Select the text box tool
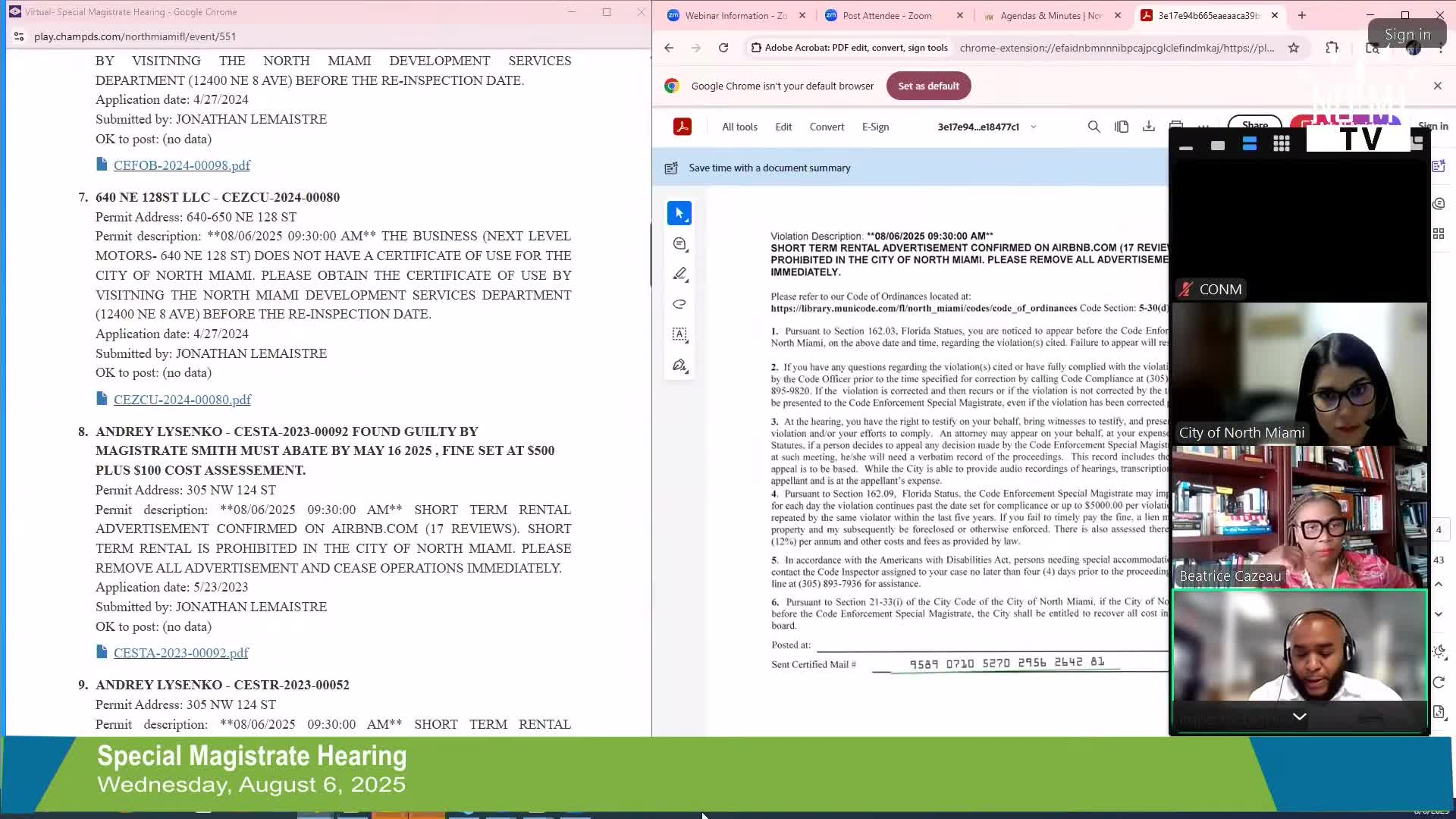 click(x=679, y=334)
